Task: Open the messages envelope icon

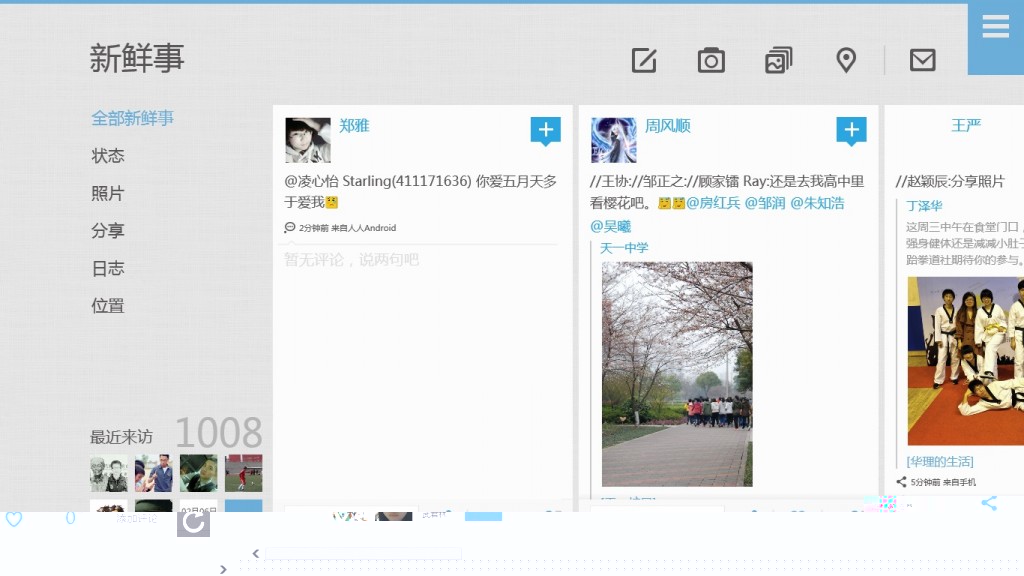Action: 922,60
